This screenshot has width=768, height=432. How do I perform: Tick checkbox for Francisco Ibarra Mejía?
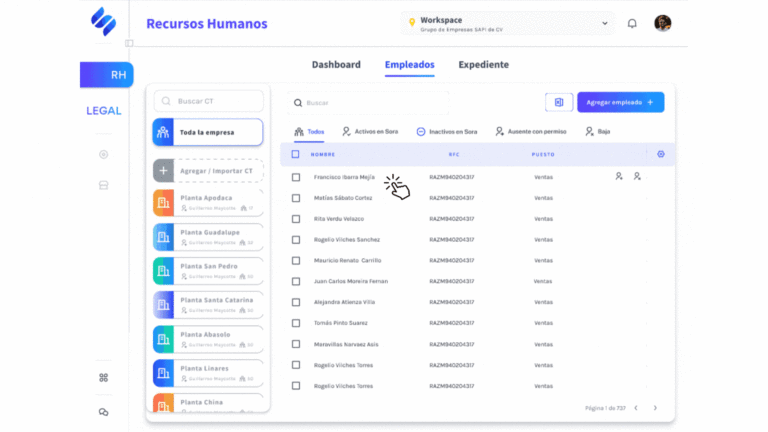[x=295, y=177]
